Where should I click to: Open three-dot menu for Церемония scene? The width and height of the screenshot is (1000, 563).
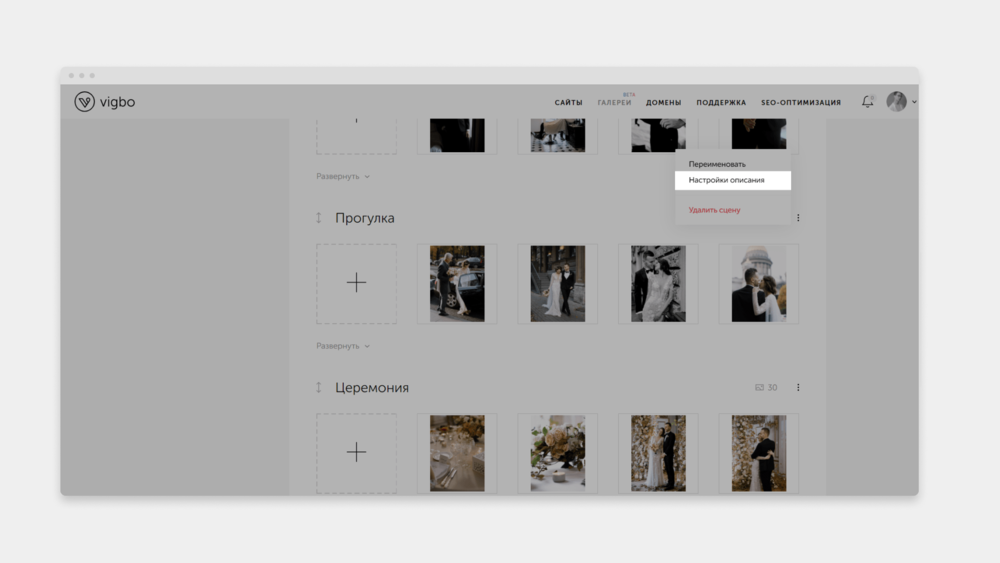tap(798, 387)
